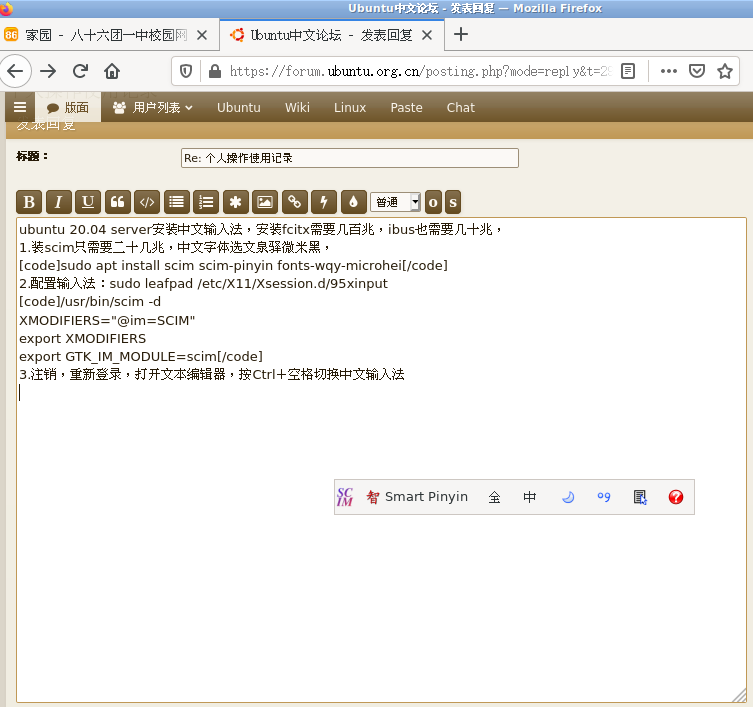Insert code tags with the </> button
Viewport: 753px width, 707px height.
pyautogui.click(x=147, y=202)
